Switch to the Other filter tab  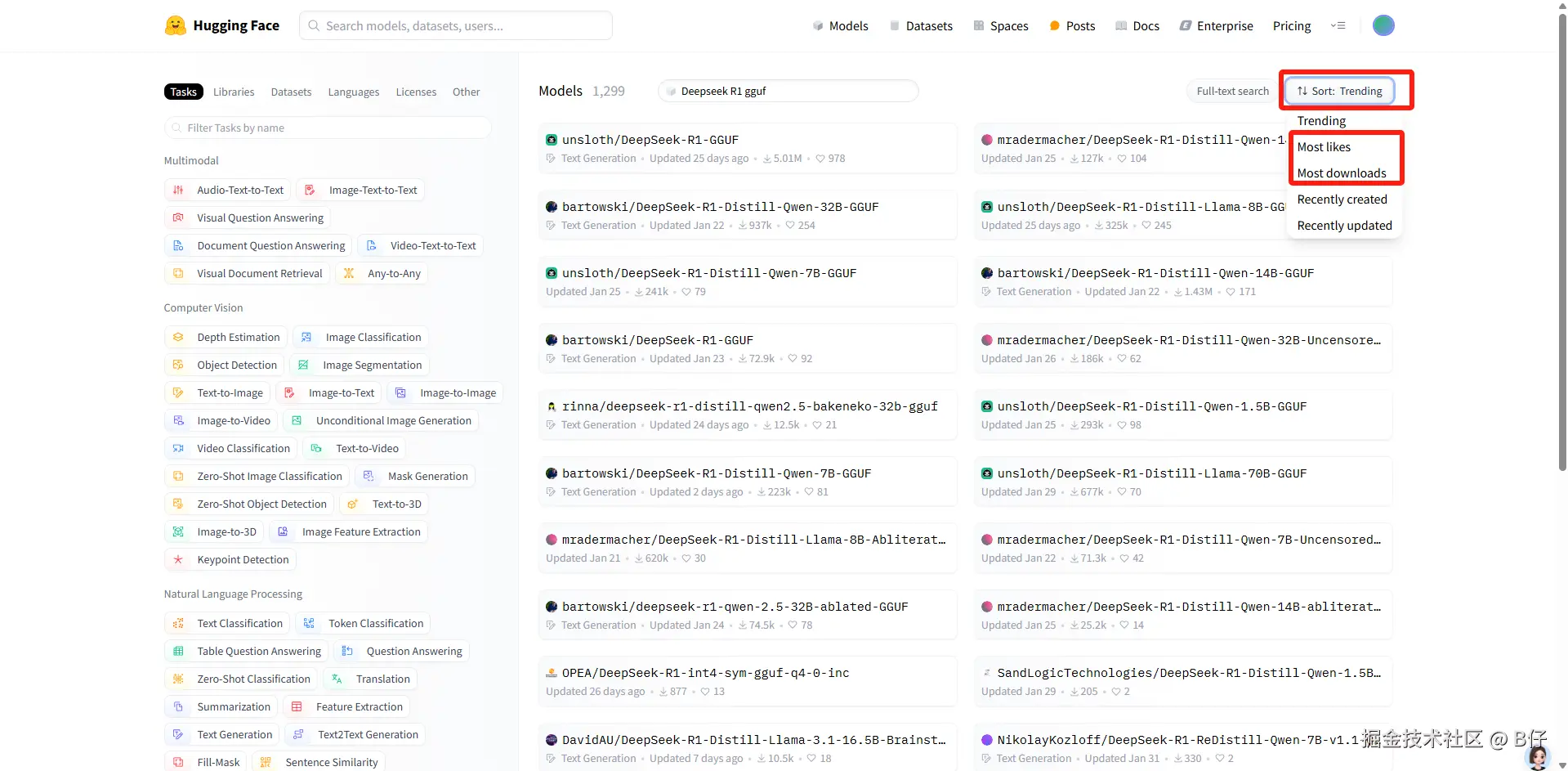click(466, 92)
